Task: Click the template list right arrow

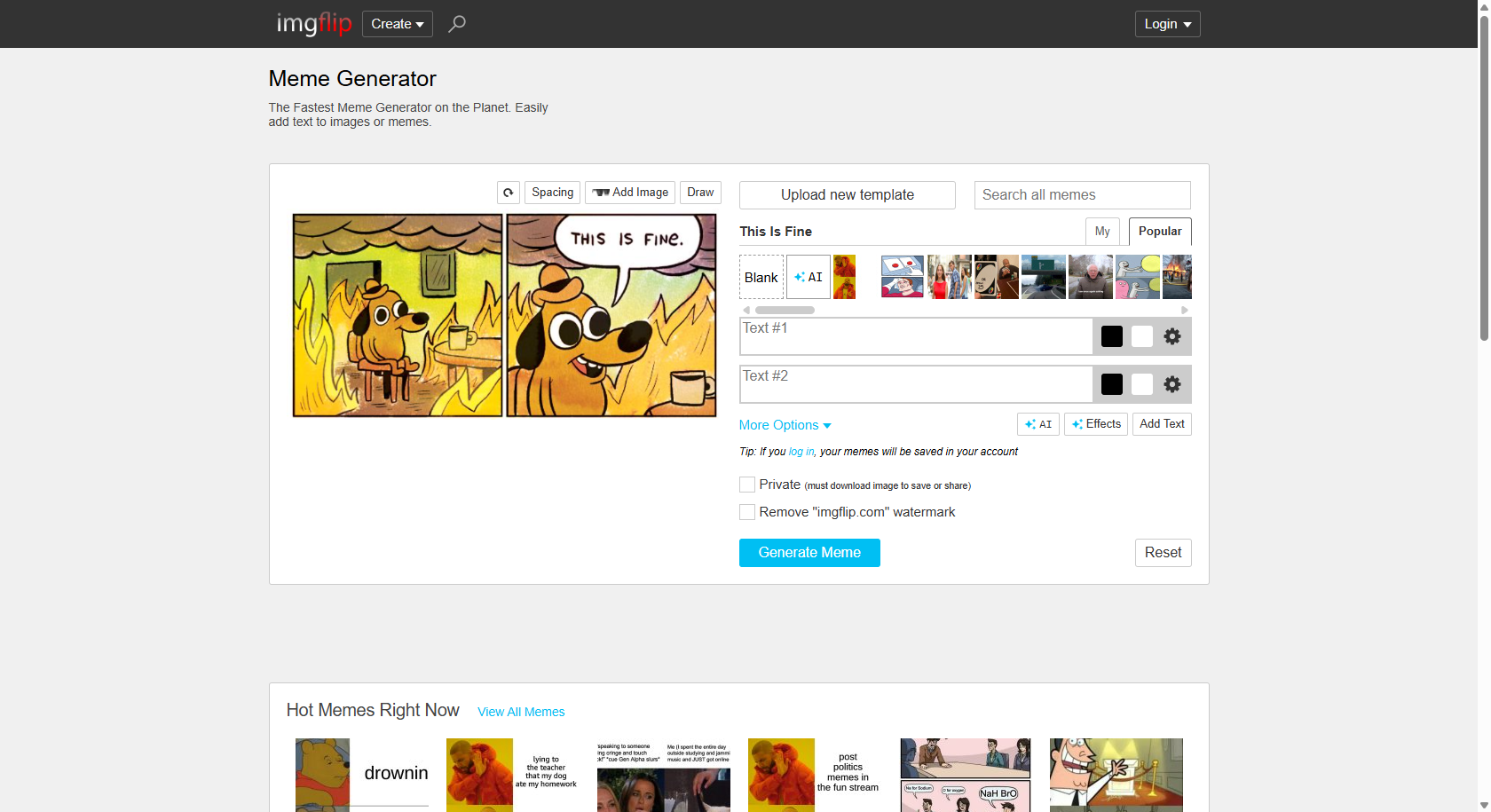Action: click(x=1185, y=311)
